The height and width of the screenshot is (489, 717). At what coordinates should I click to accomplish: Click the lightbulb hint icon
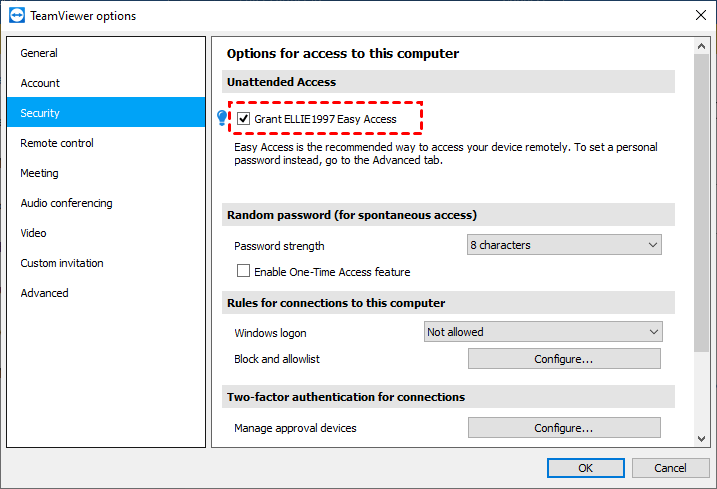click(x=223, y=118)
